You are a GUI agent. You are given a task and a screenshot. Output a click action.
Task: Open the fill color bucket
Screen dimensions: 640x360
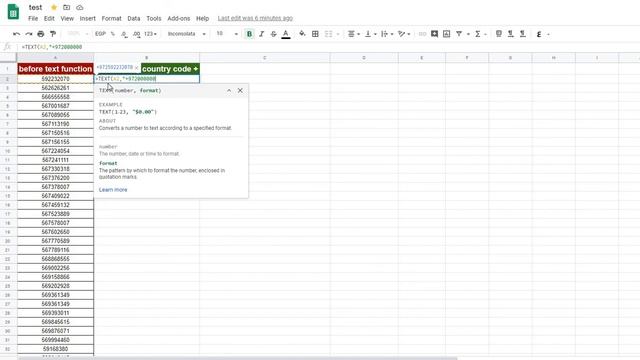coord(302,34)
